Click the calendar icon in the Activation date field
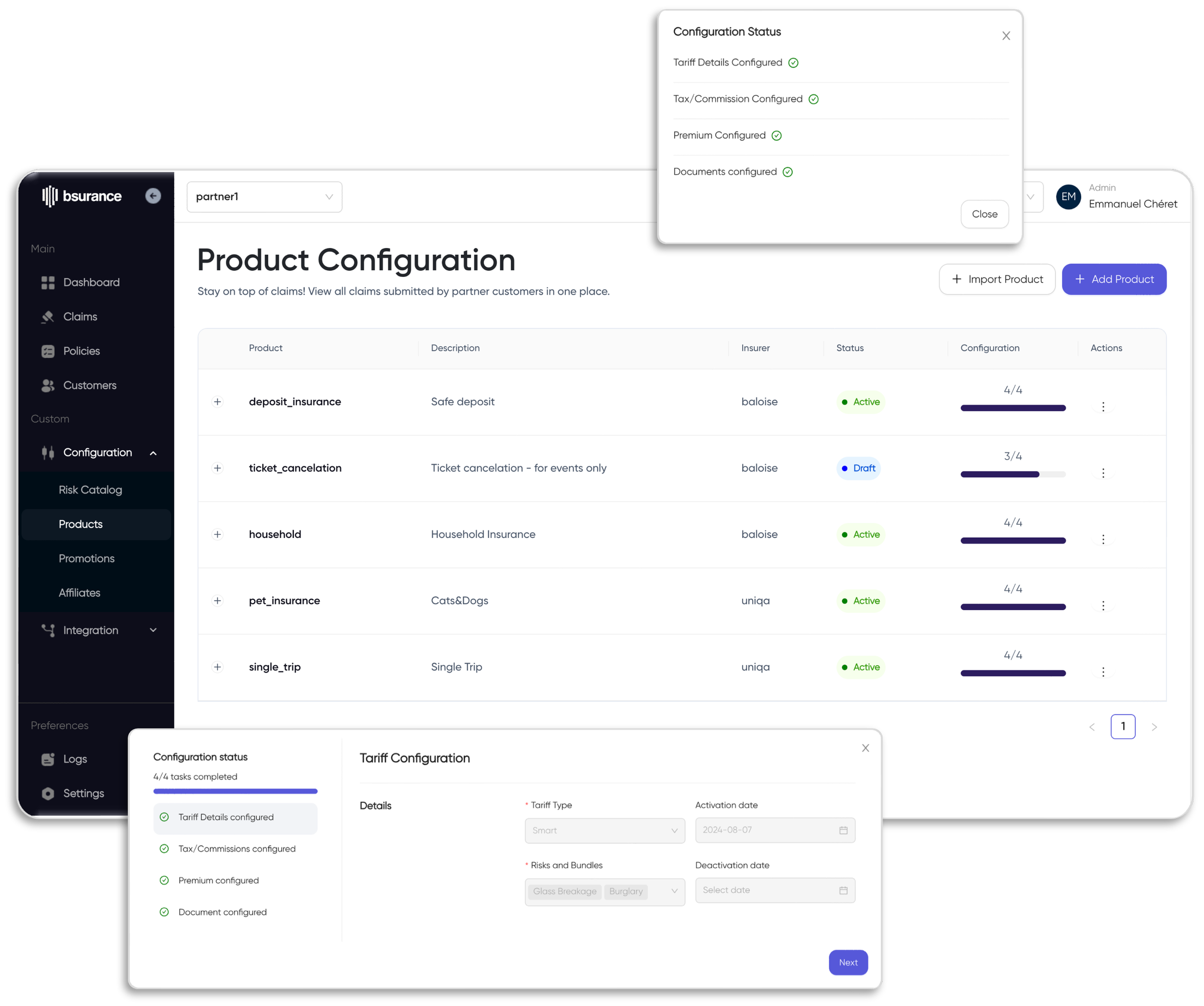This screenshot has width=1204, height=1006. (843, 830)
